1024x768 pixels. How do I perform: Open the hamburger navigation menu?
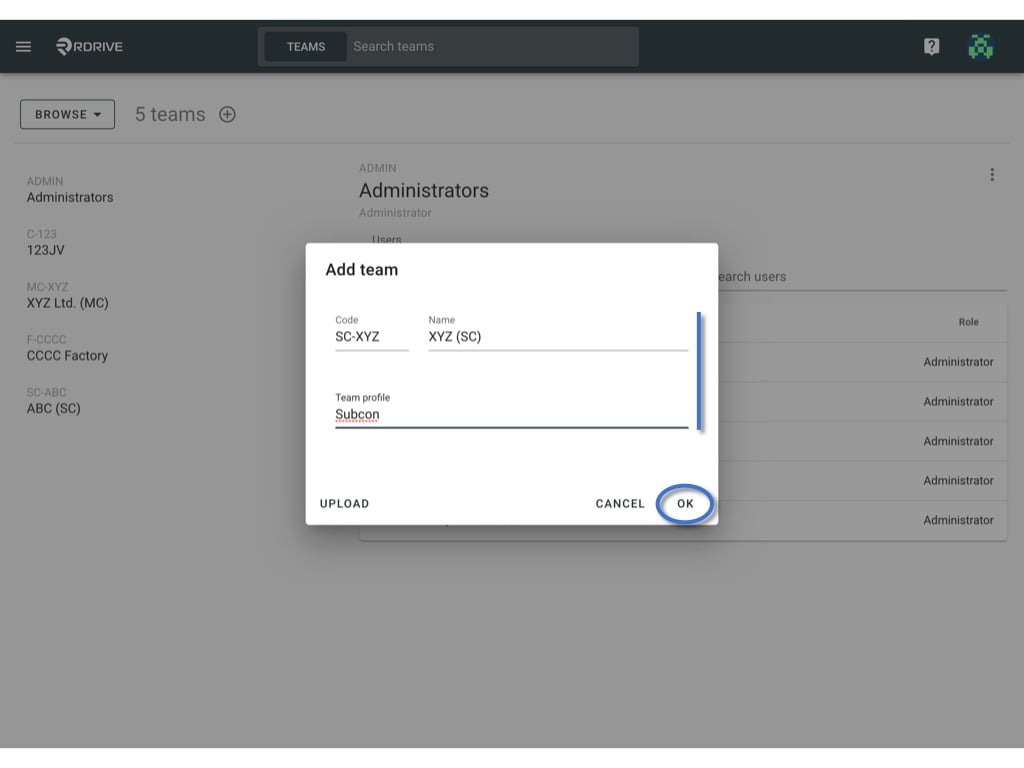tap(24, 46)
